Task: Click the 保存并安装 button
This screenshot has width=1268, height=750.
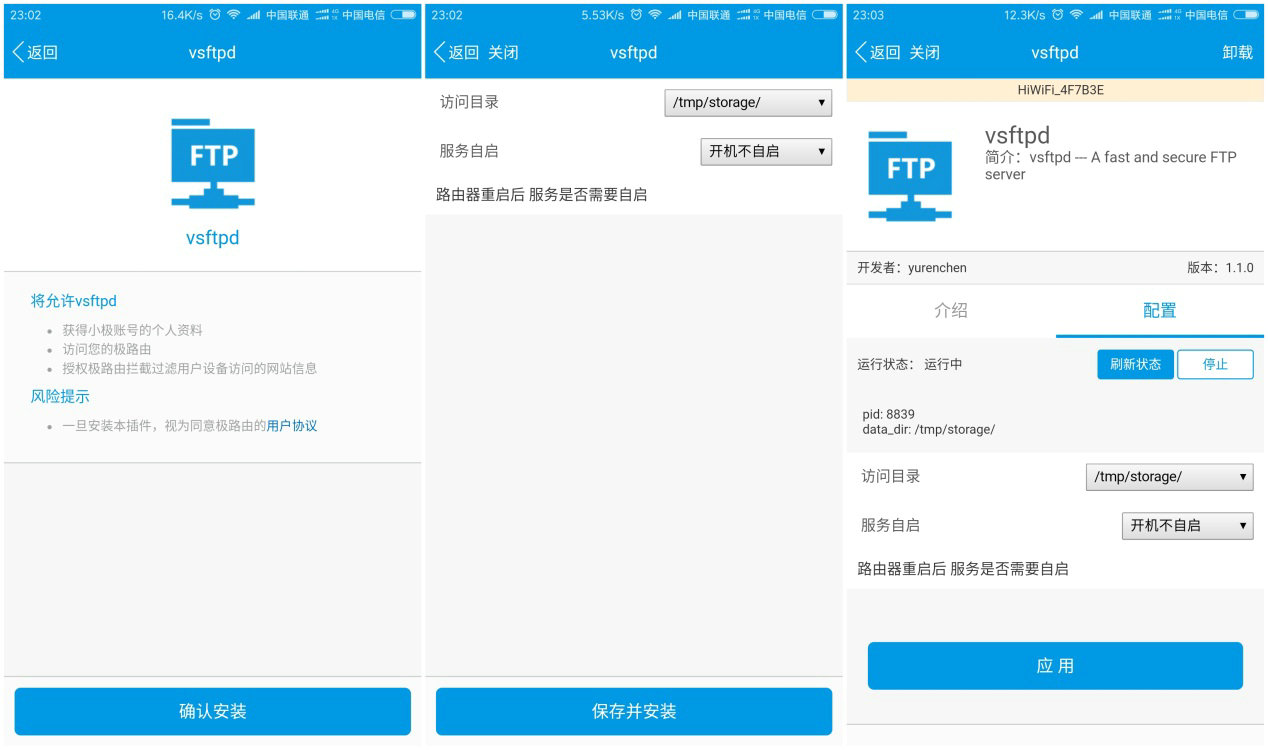Action: (x=634, y=711)
